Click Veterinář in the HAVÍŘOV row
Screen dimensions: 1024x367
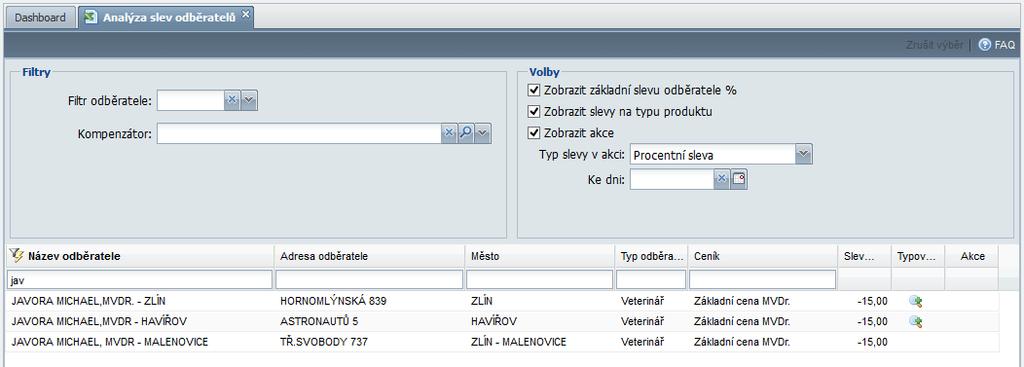[642, 321]
